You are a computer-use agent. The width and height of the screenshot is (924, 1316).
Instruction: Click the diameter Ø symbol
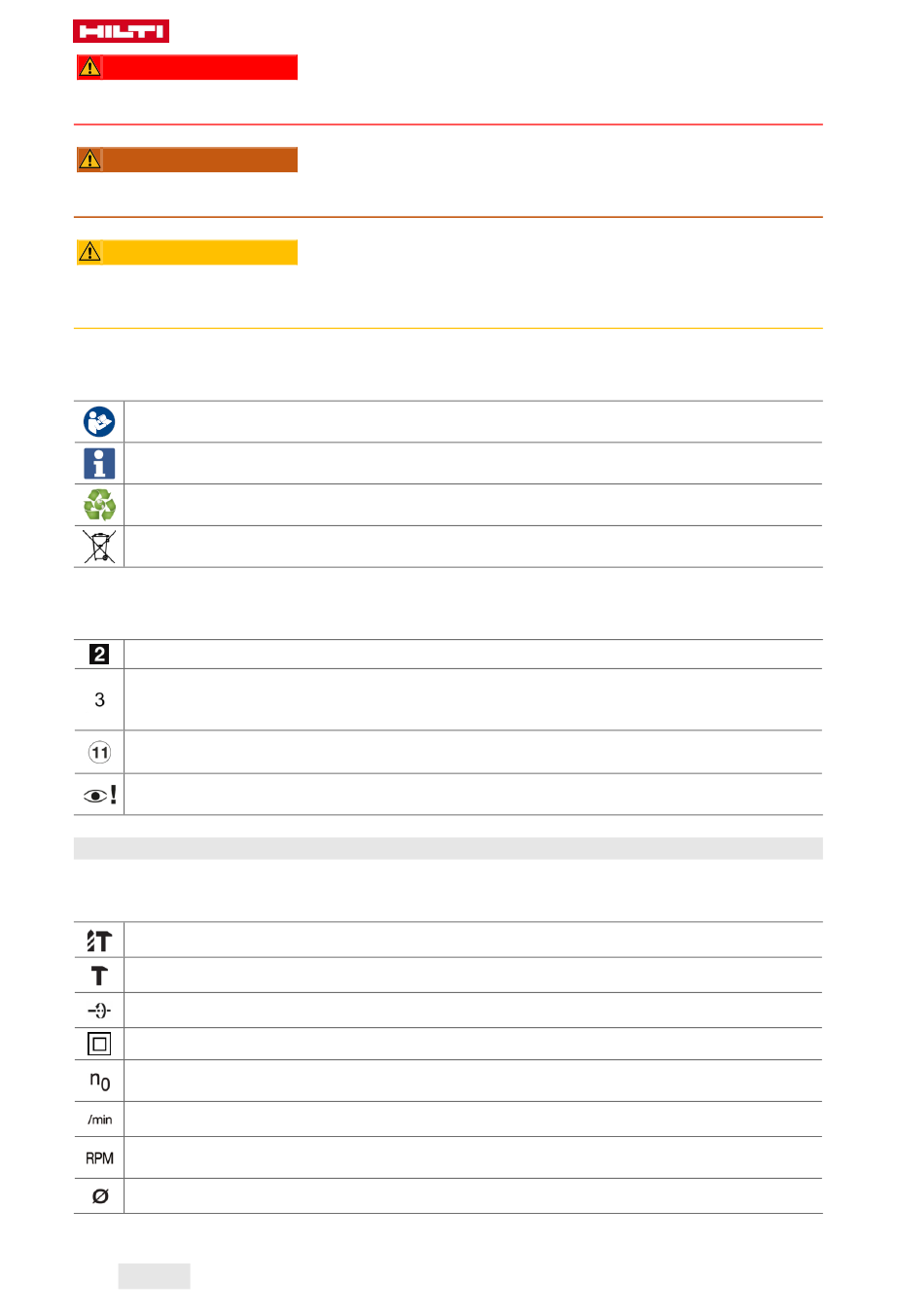click(99, 1196)
